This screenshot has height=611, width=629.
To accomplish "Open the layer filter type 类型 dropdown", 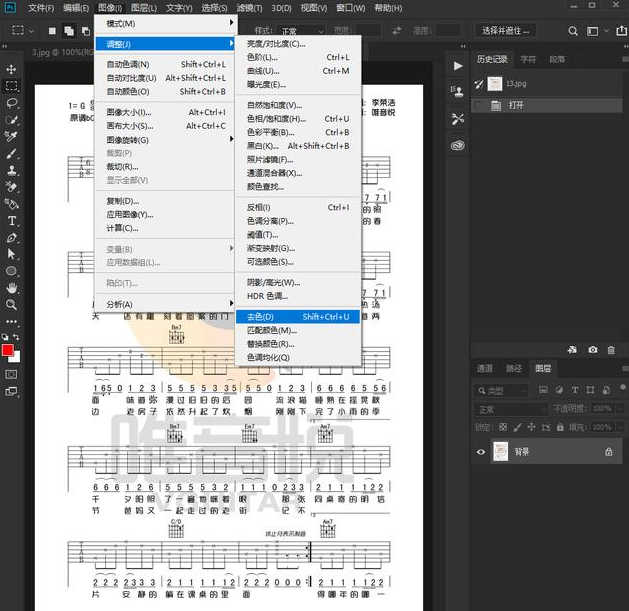I will pos(502,391).
